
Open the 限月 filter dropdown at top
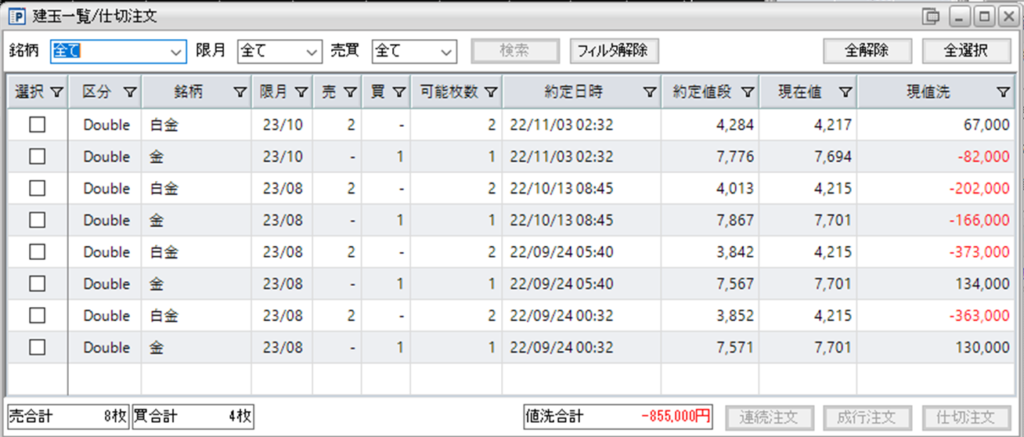[x=280, y=51]
